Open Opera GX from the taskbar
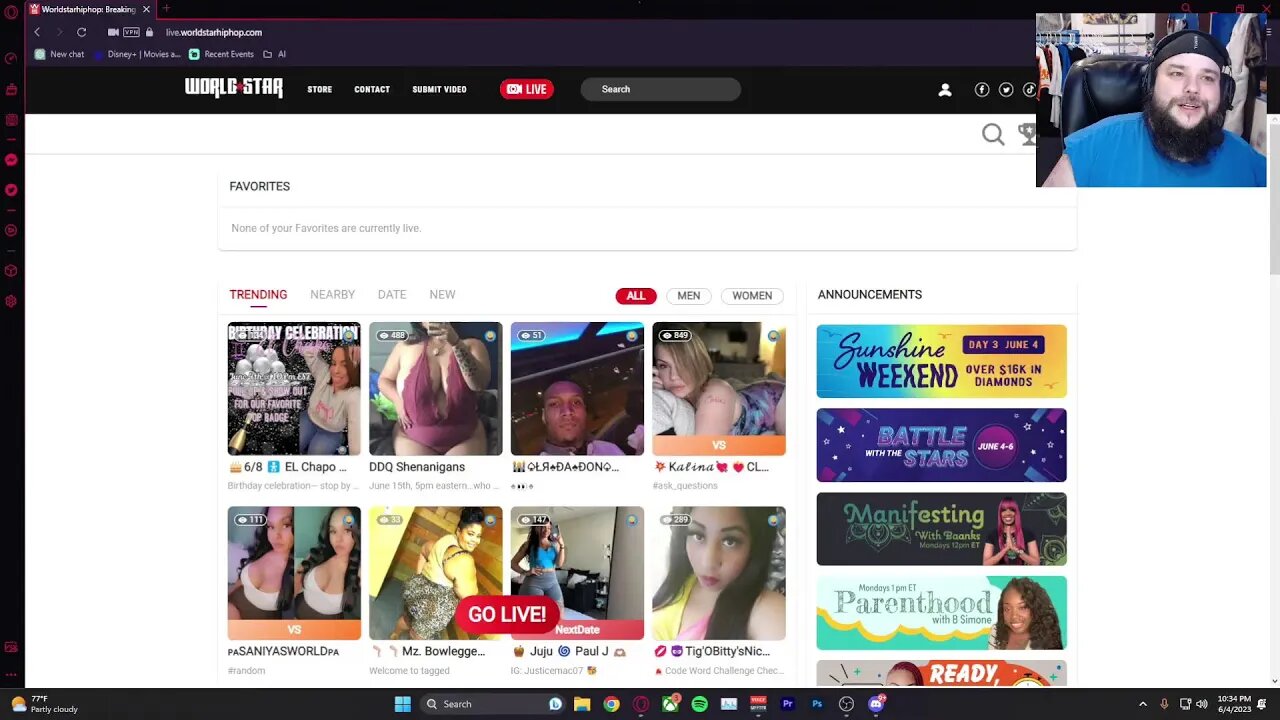Viewport: 1280px width, 720px height. (x=641, y=704)
